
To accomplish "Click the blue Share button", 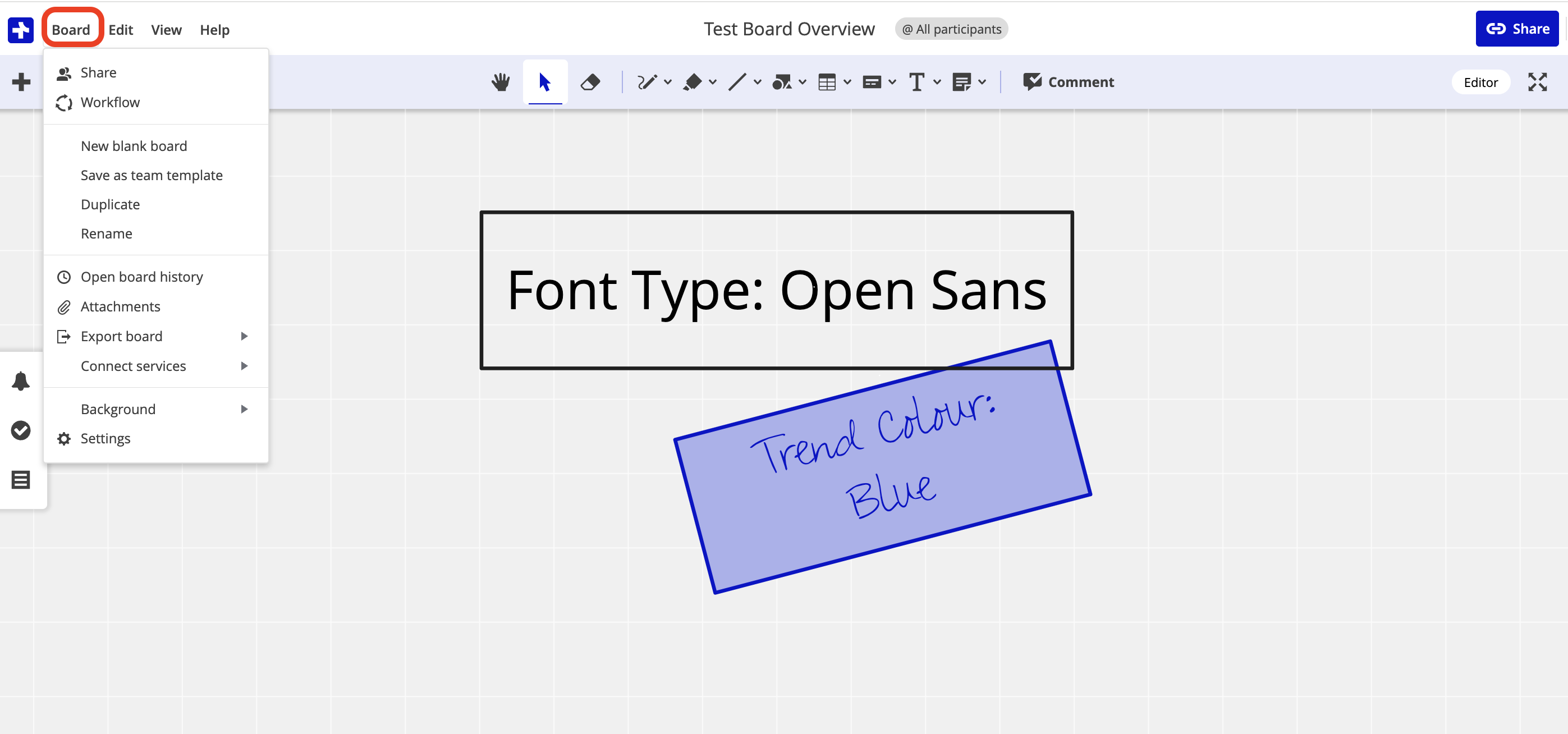I will pos(1516,29).
